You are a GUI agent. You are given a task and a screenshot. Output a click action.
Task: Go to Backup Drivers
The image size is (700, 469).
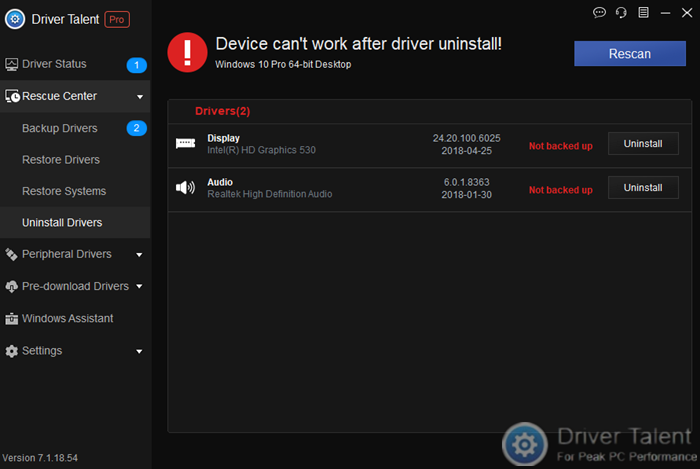coord(75,128)
